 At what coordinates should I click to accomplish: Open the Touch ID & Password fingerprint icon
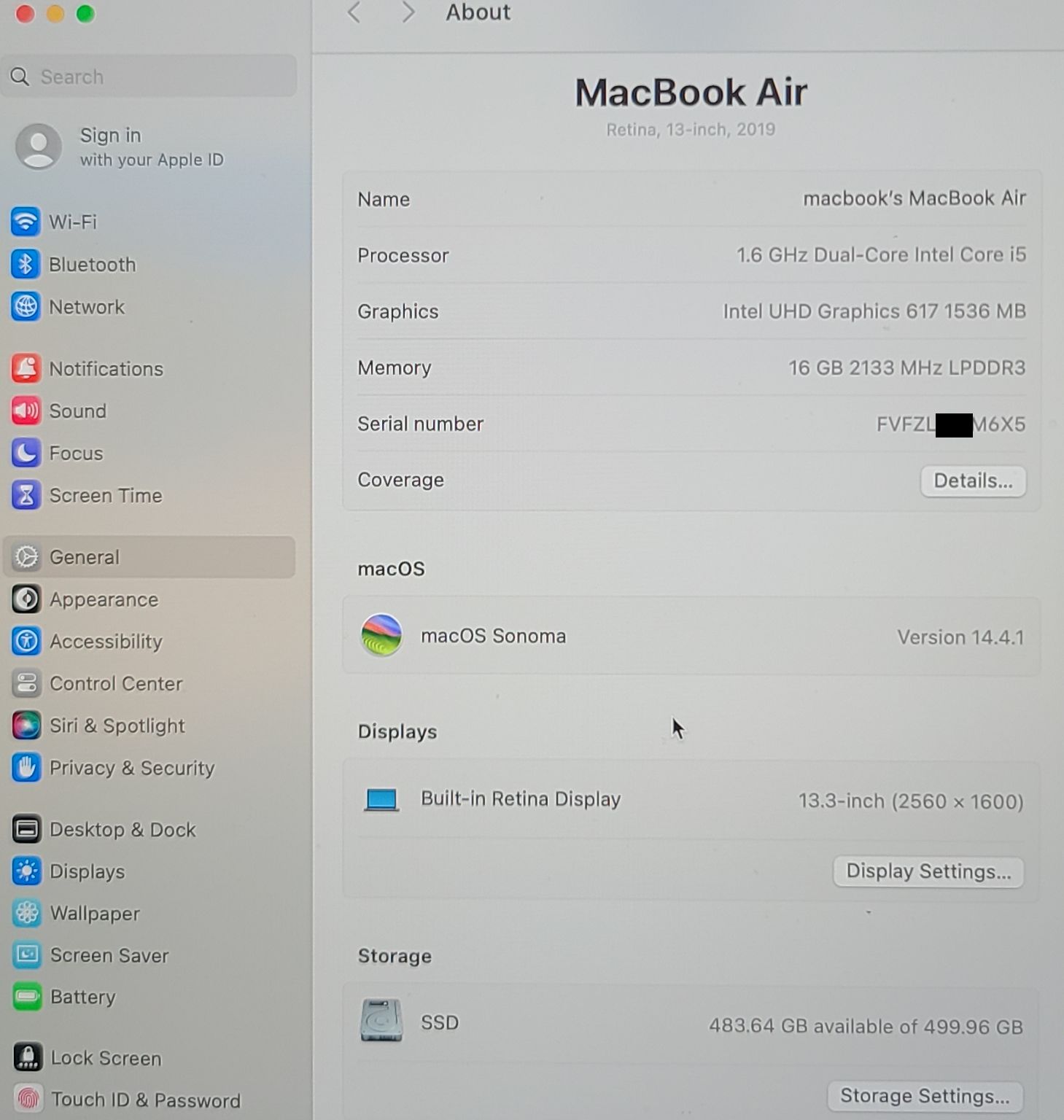[28, 1099]
